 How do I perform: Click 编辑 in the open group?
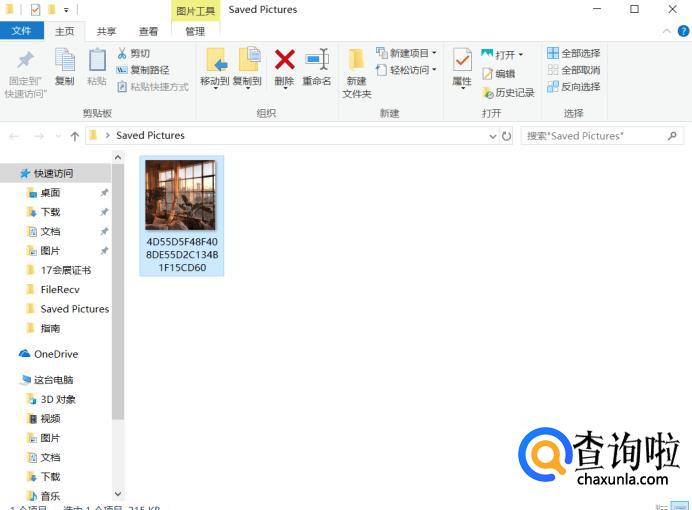coord(499,74)
